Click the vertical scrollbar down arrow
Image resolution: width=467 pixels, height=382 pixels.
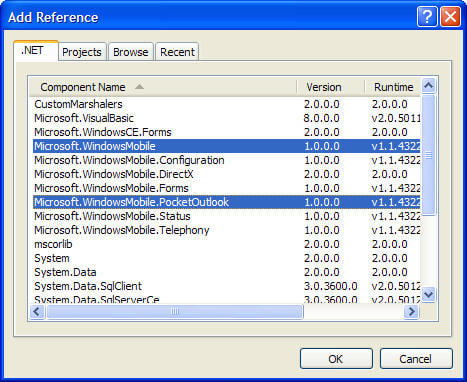(428, 295)
